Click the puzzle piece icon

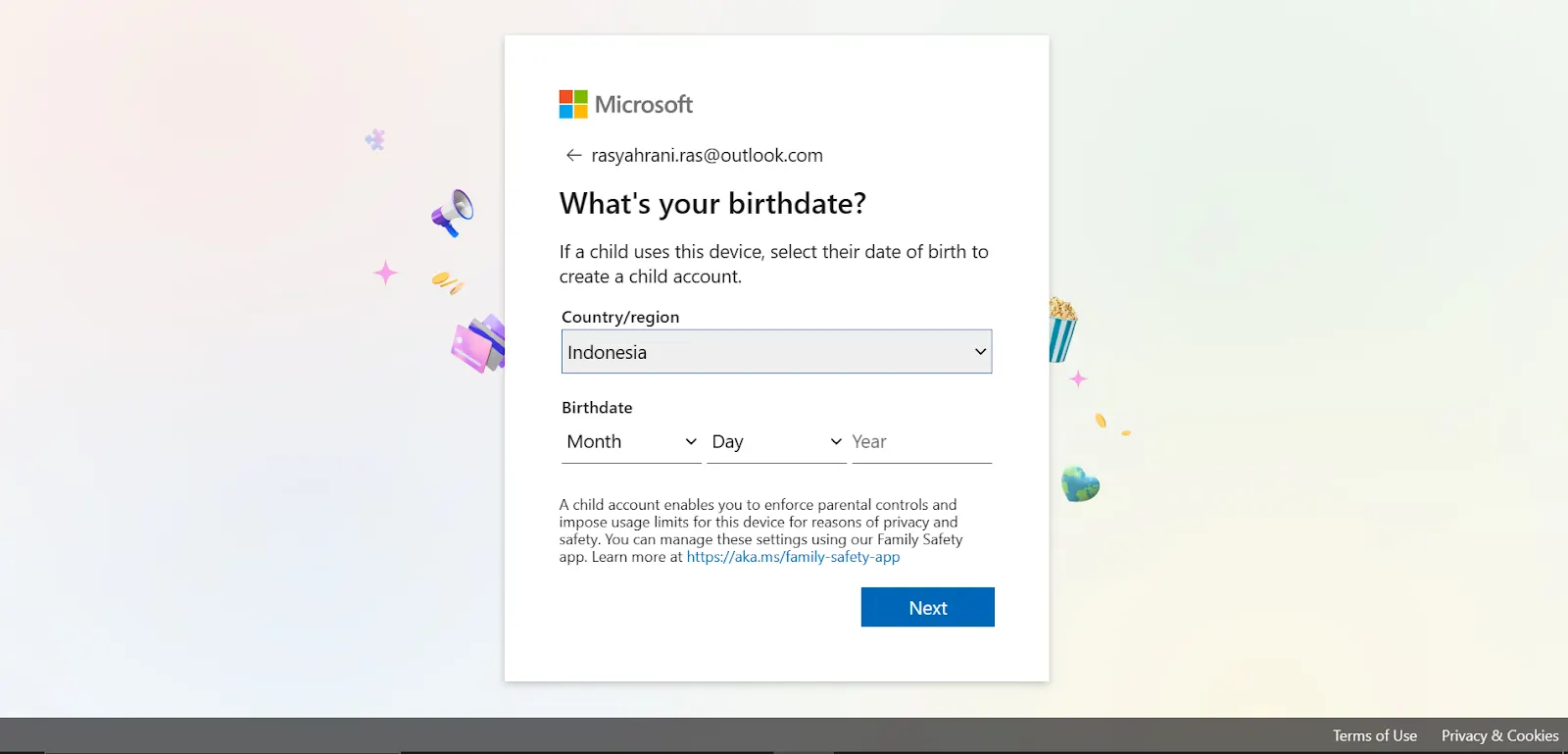tap(374, 140)
